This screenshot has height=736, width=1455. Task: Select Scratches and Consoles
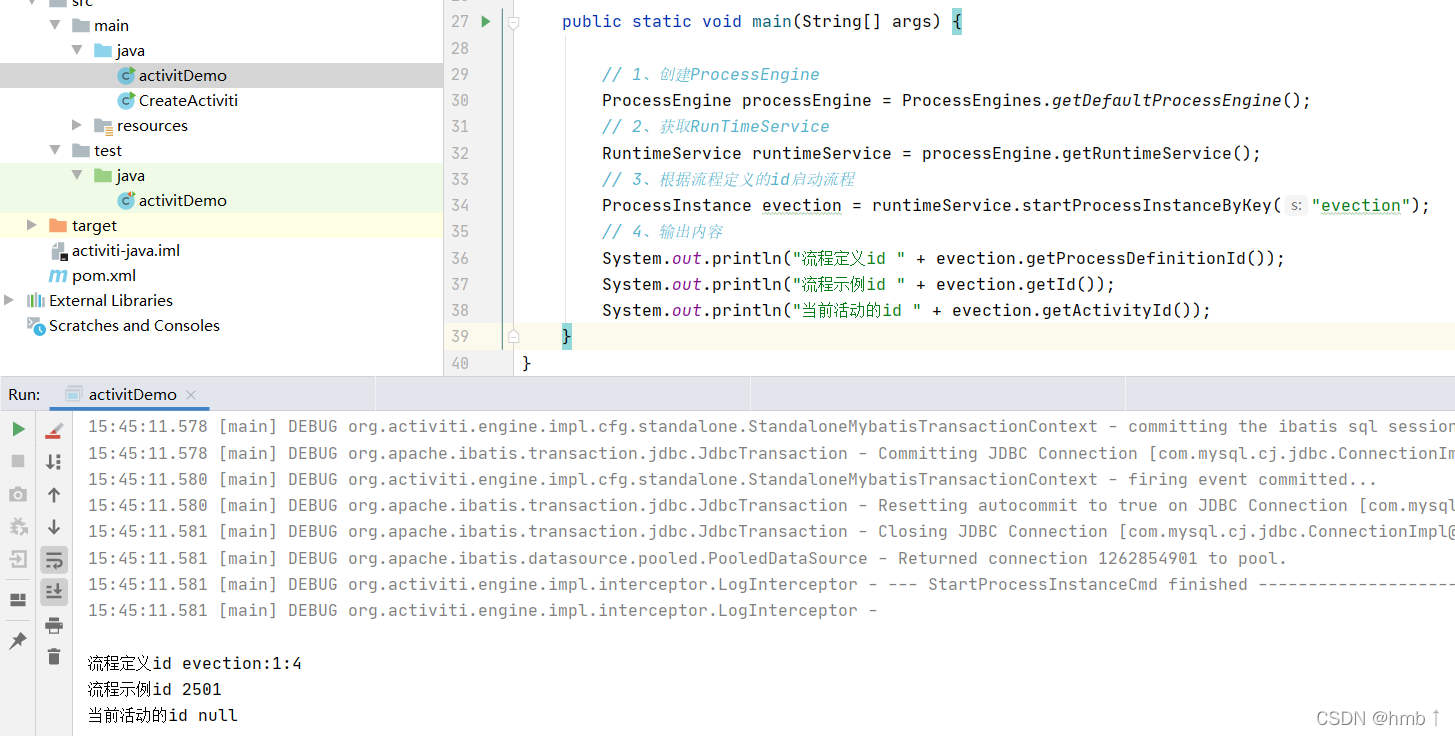134,325
